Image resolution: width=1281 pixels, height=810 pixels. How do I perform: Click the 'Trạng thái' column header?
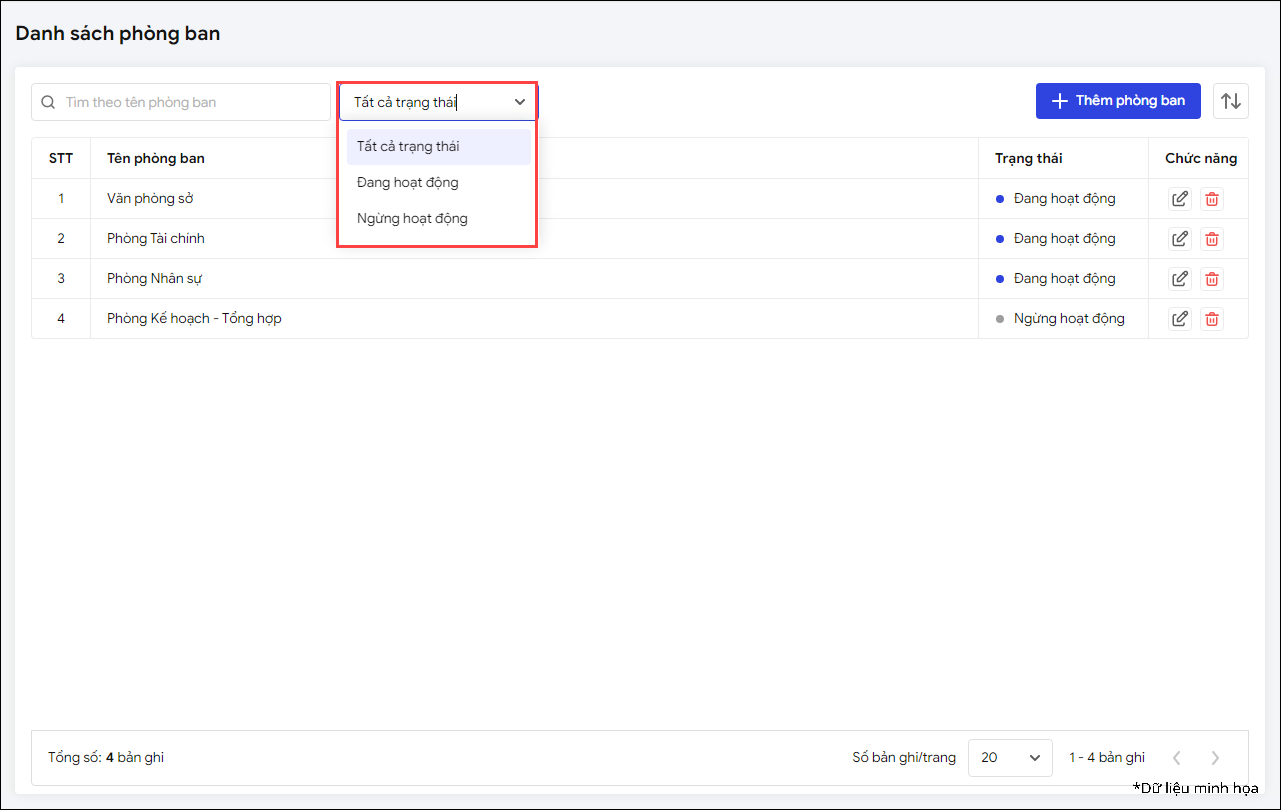[x=1028, y=159]
